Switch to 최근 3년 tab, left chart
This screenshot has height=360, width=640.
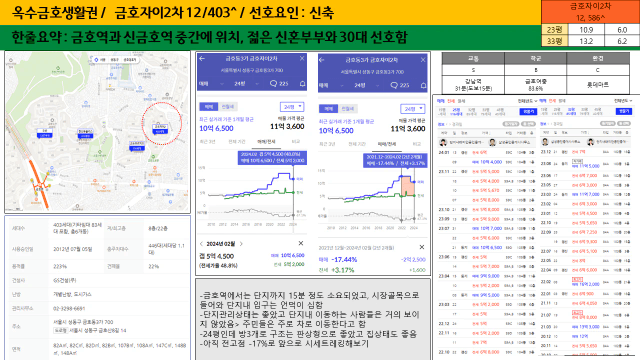click(207, 141)
